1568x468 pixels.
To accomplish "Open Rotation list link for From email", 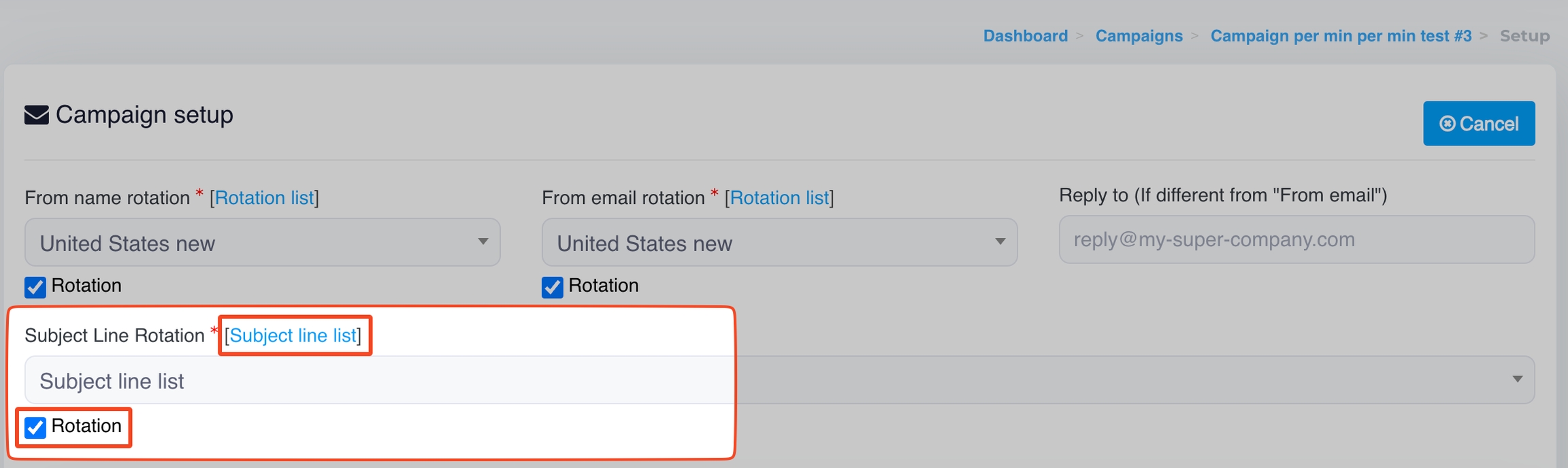I will pyautogui.click(x=779, y=198).
